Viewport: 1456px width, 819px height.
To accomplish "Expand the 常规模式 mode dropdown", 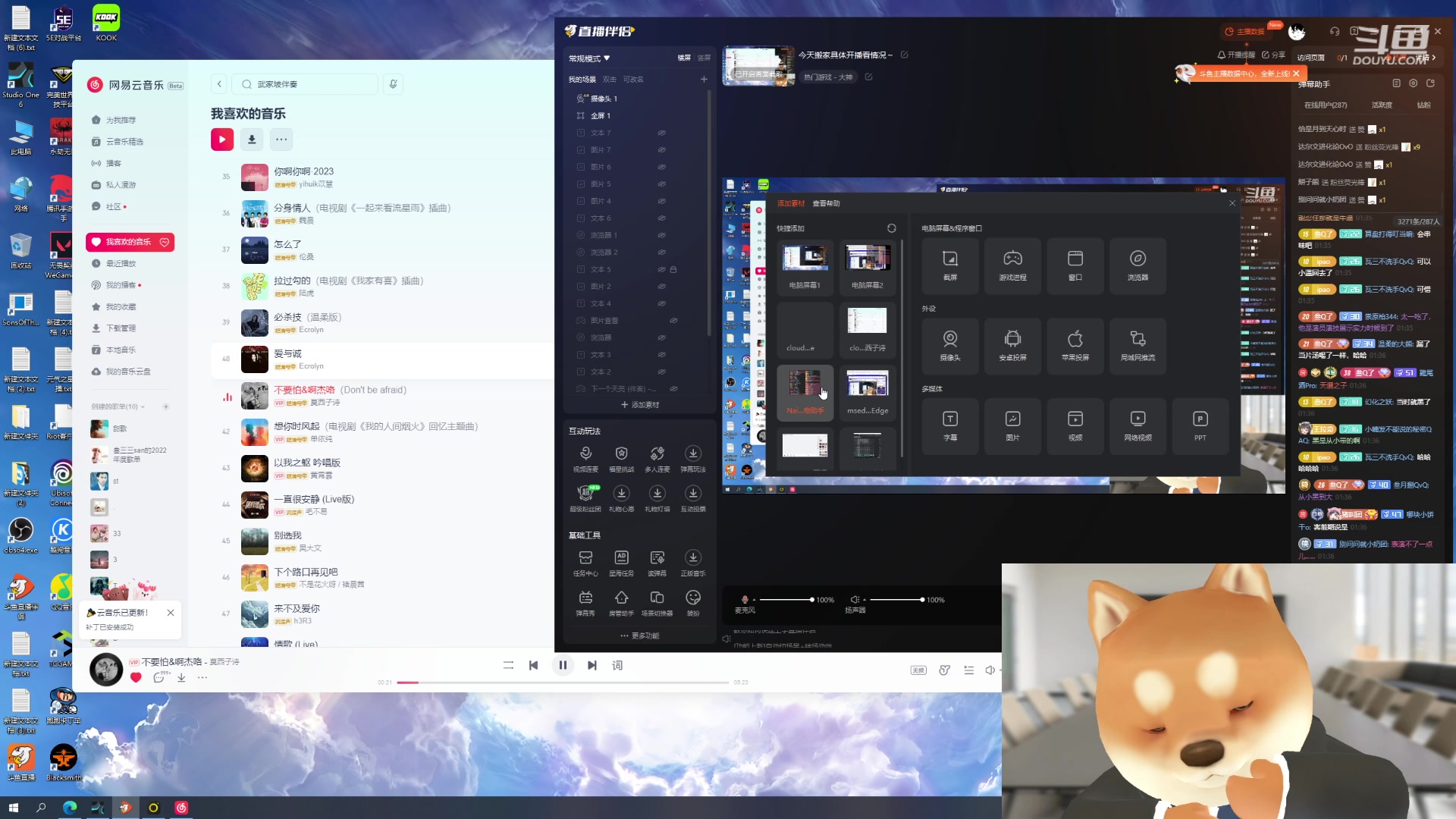I will tap(590, 58).
